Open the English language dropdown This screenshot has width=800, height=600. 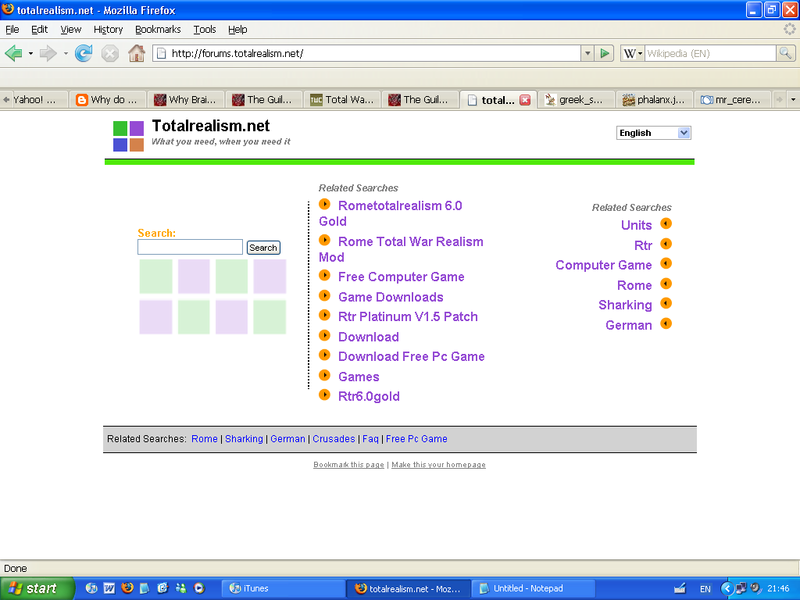coord(654,133)
